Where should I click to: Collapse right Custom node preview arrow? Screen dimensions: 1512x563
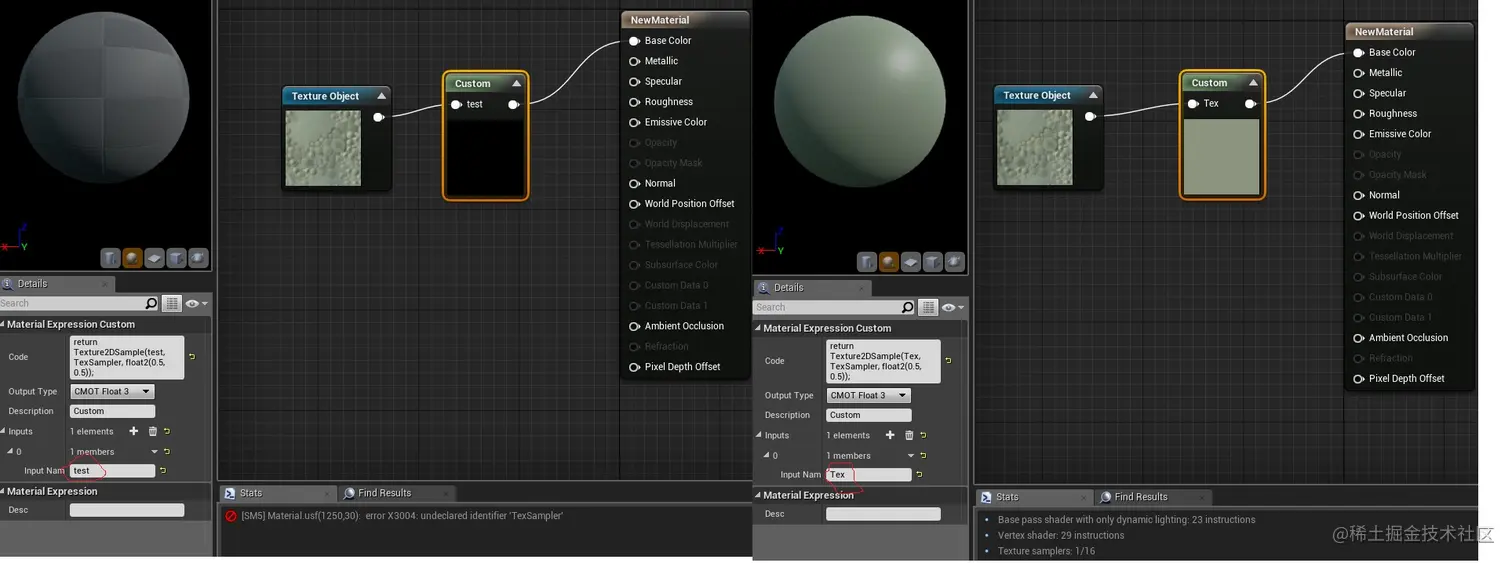pyautogui.click(x=1253, y=82)
